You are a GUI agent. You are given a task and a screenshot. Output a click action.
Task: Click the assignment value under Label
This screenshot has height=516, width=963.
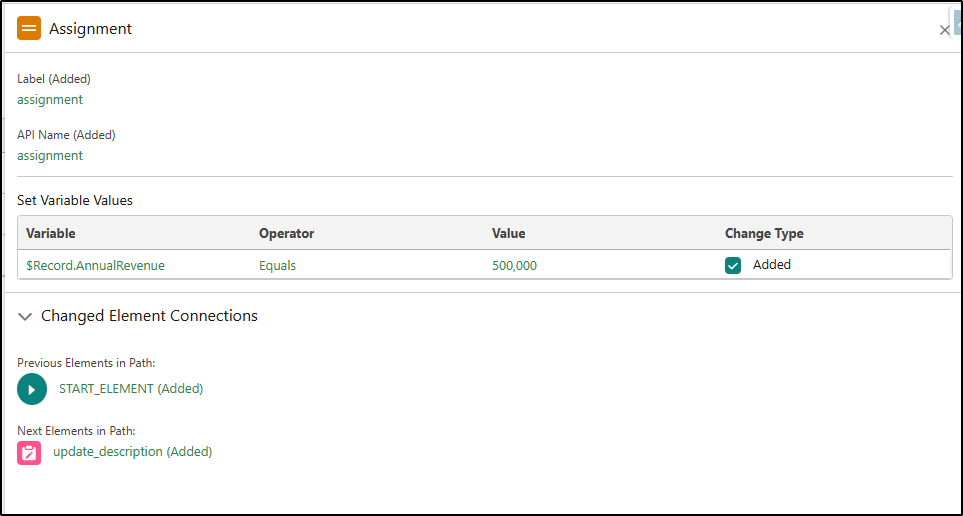click(x=50, y=100)
